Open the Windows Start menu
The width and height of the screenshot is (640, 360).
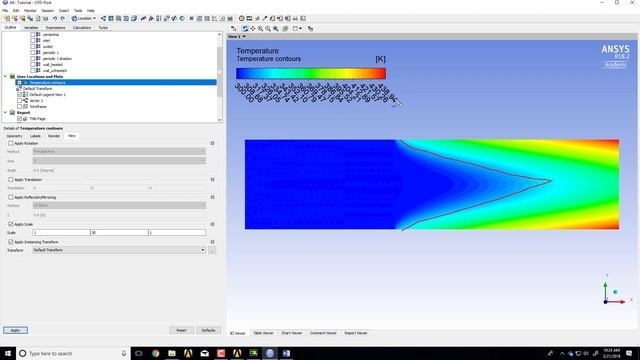[8, 353]
